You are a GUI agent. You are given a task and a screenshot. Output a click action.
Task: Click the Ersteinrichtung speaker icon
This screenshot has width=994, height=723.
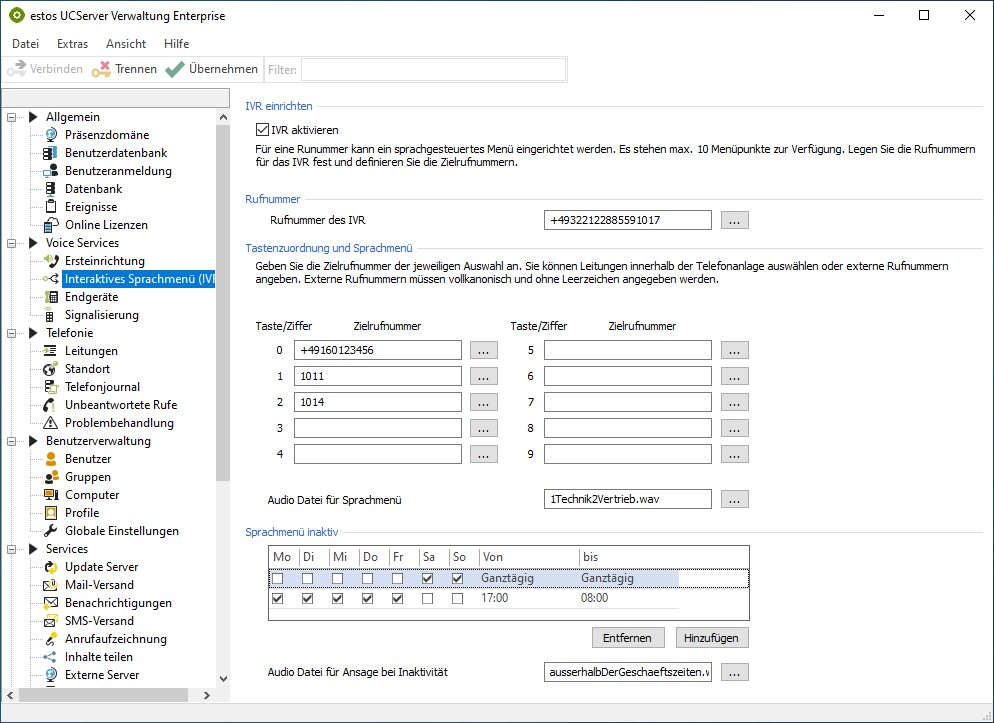point(51,261)
